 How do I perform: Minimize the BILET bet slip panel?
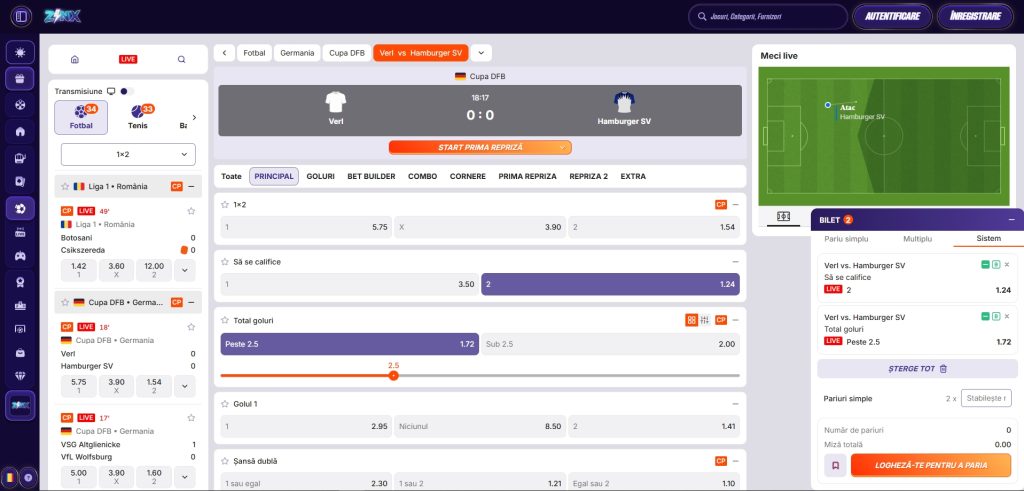[1012, 219]
